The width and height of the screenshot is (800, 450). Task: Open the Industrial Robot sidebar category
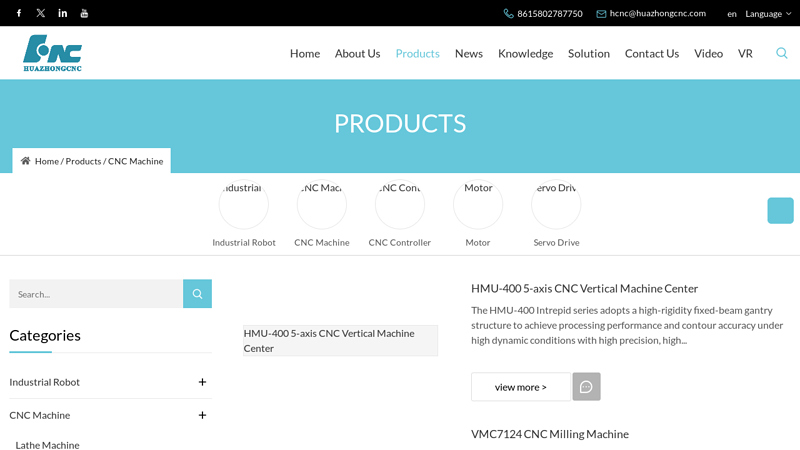pos(44,382)
